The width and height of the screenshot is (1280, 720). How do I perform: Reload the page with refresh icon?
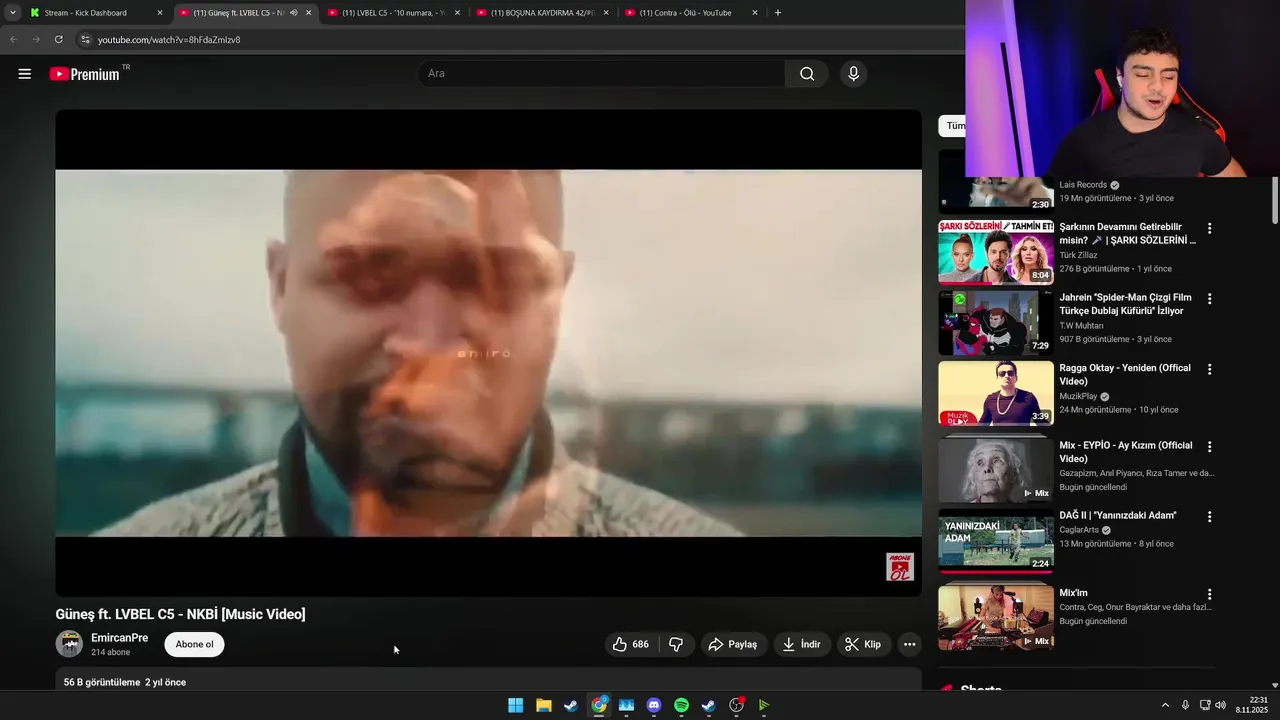(x=58, y=39)
